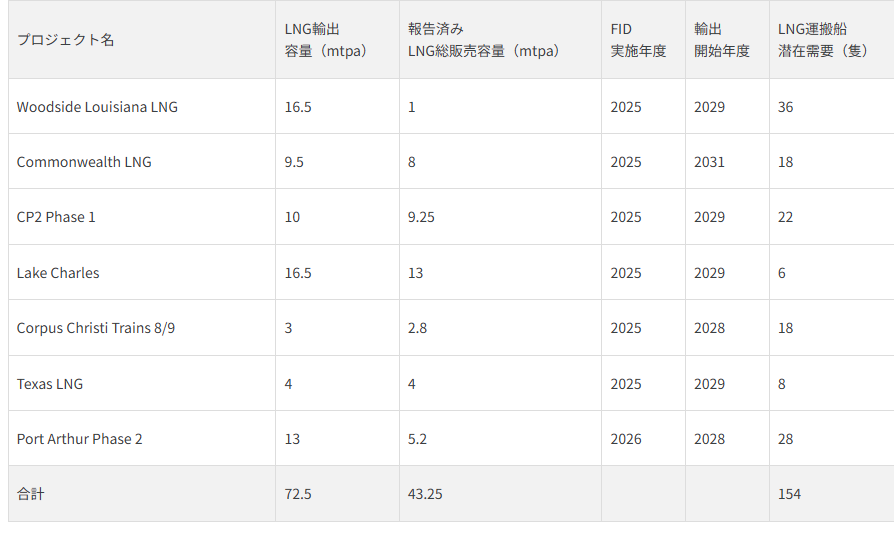894x536 pixels.
Task: Click the Port Arthur Phase 2 cell
Action: pyautogui.click(x=79, y=439)
